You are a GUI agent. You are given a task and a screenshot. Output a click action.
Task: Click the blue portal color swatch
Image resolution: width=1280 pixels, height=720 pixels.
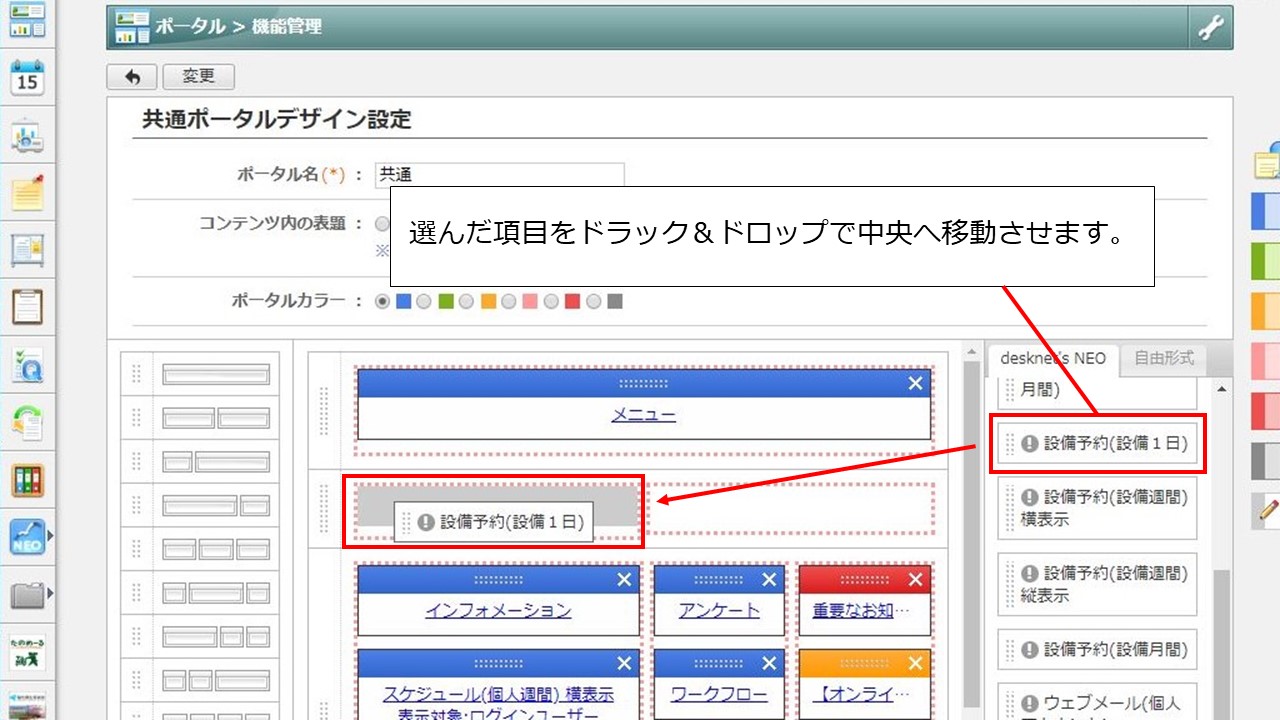[403, 301]
